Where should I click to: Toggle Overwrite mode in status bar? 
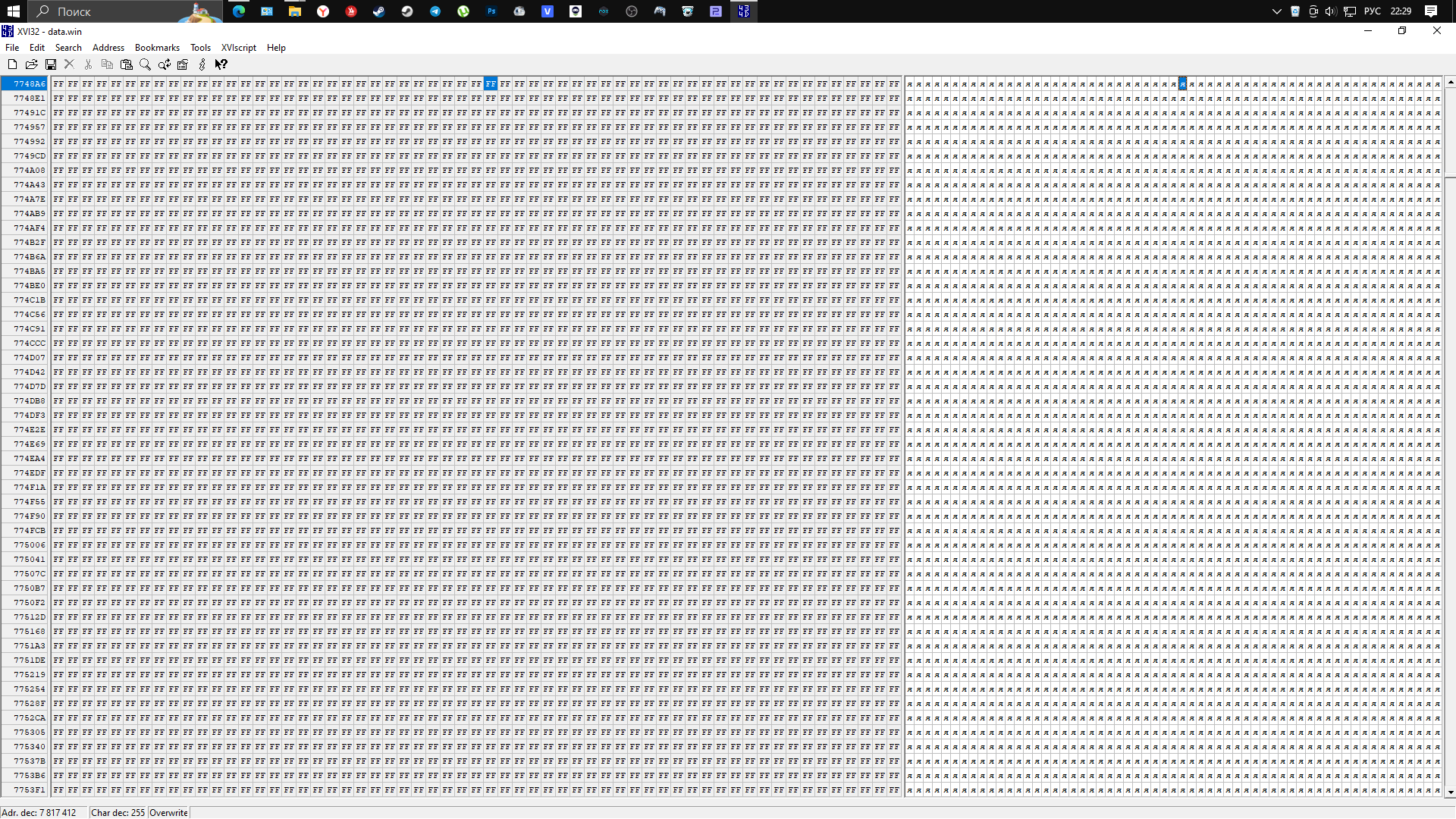click(x=168, y=813)
